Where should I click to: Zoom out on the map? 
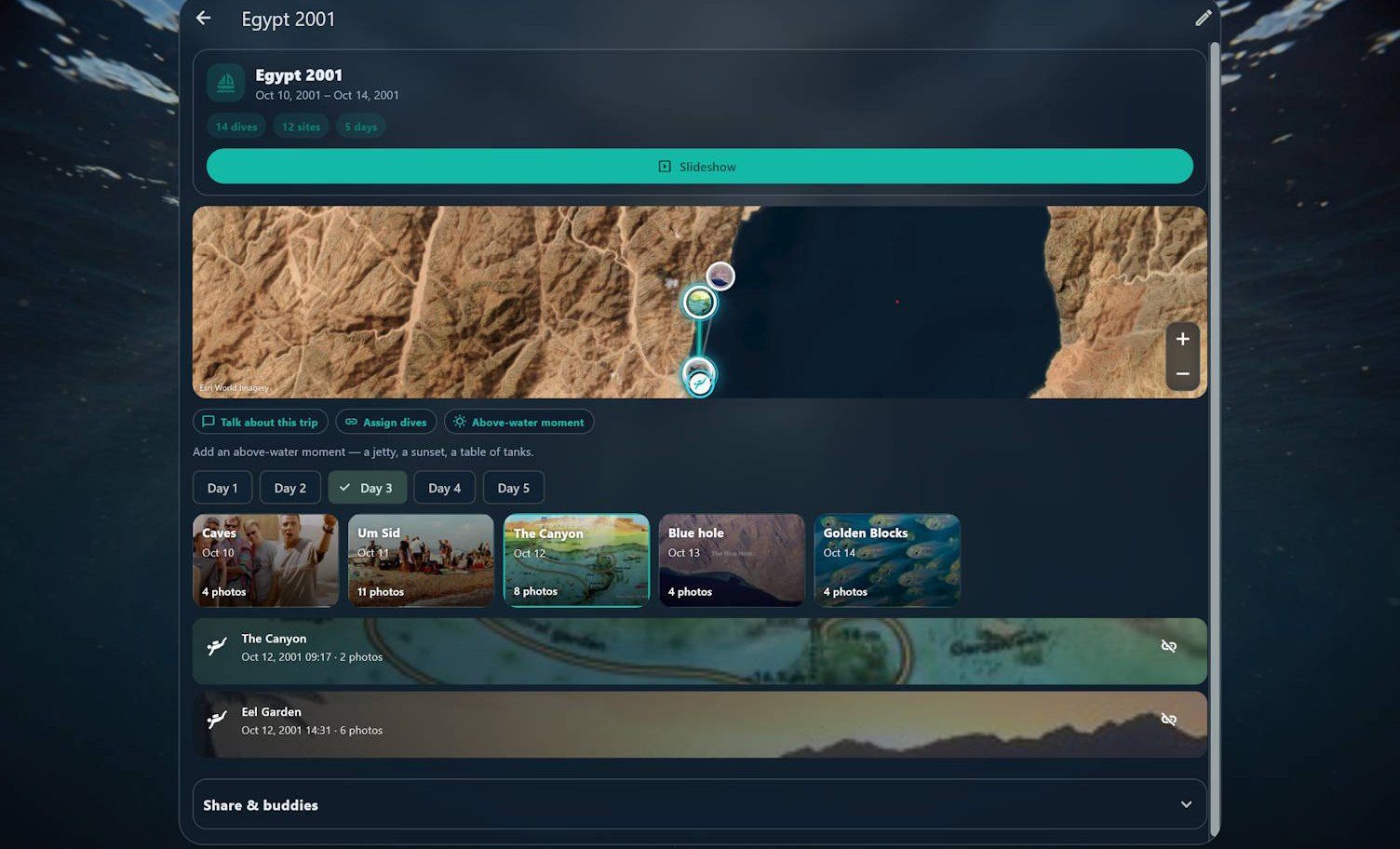click(x=1182, y=374)
